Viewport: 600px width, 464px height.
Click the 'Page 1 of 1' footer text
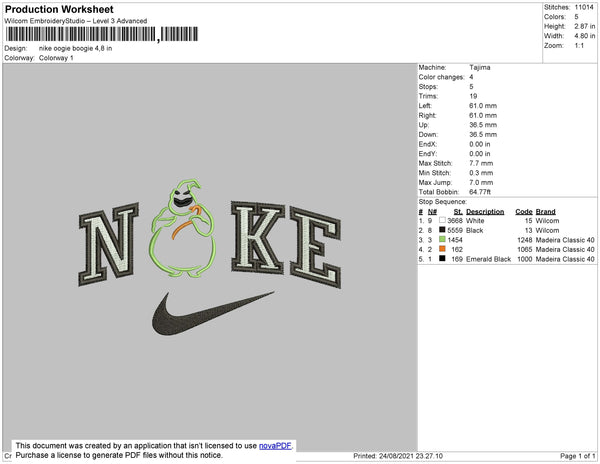[578, 456]
